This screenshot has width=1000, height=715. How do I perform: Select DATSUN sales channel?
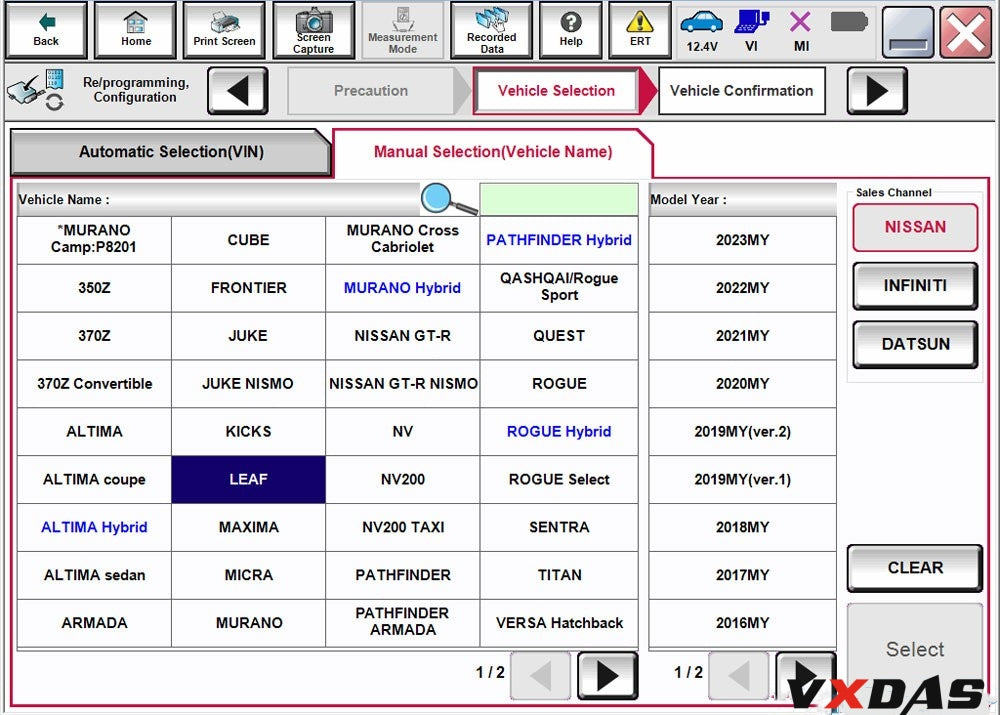[x=915, y=344]
